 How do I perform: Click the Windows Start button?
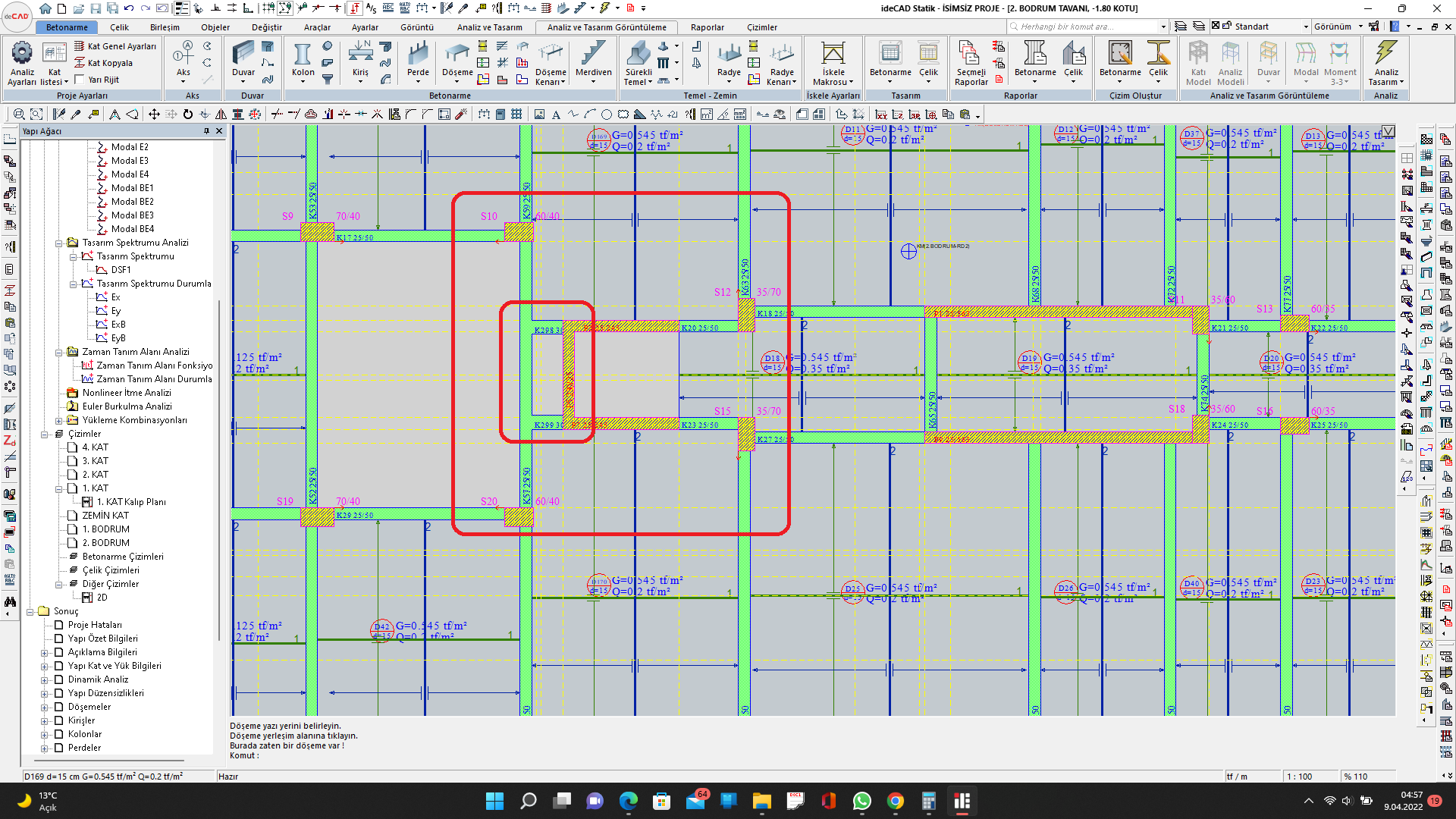pos(494,801)
